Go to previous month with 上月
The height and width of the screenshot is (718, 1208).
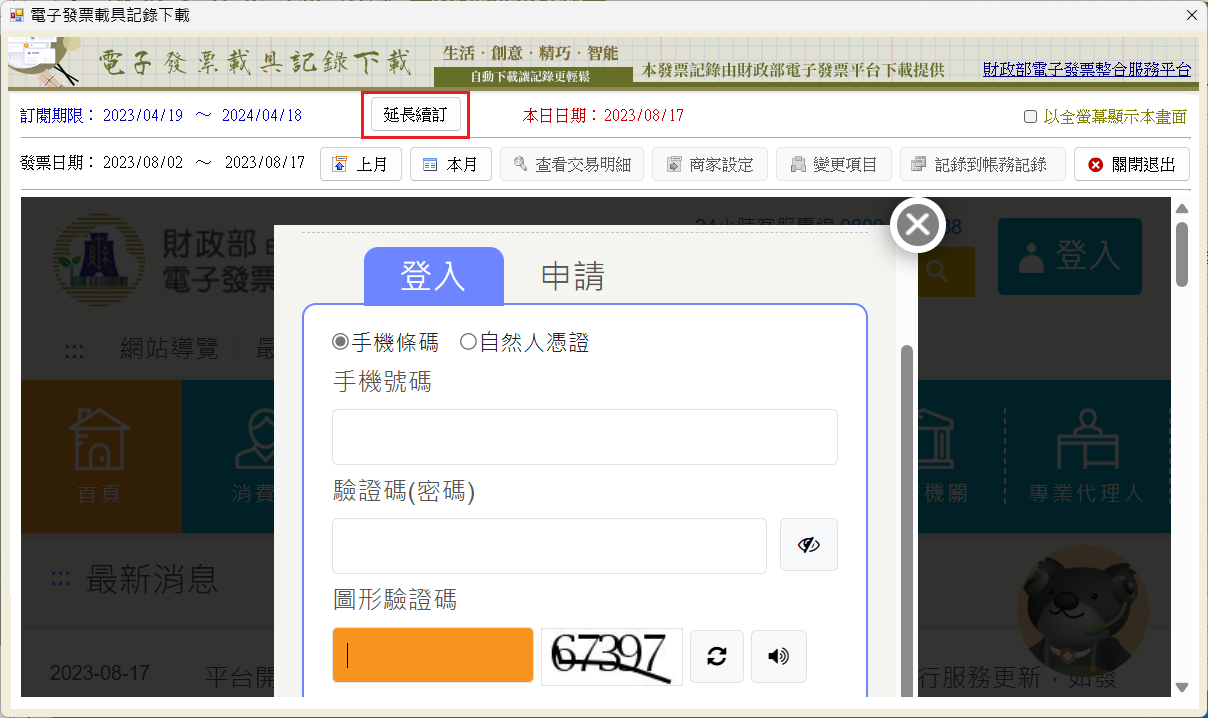click(x=361, y=164)
